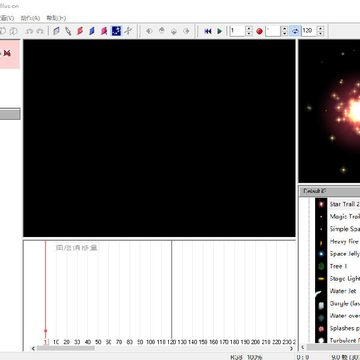Select the Star Trail 2 emitter
This screenshot has width=360, height=360.
[x=345, y=204]
